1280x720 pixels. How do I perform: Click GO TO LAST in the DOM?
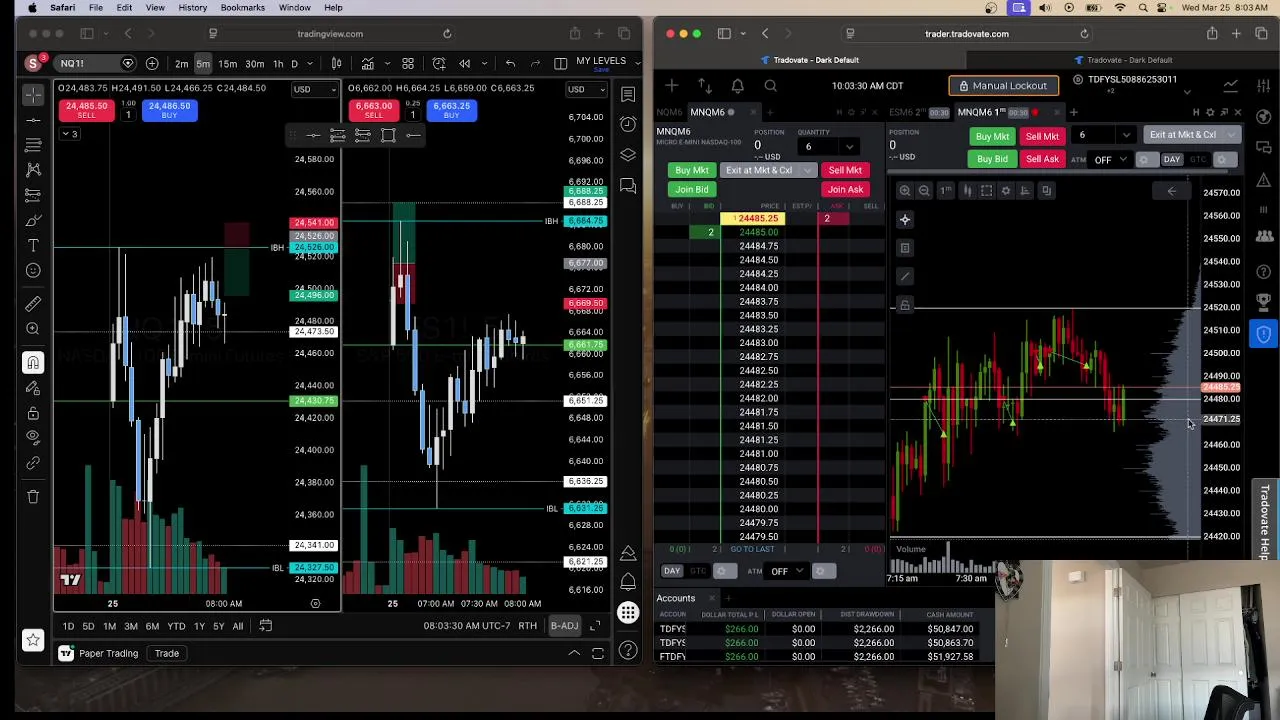click(752, 549)
